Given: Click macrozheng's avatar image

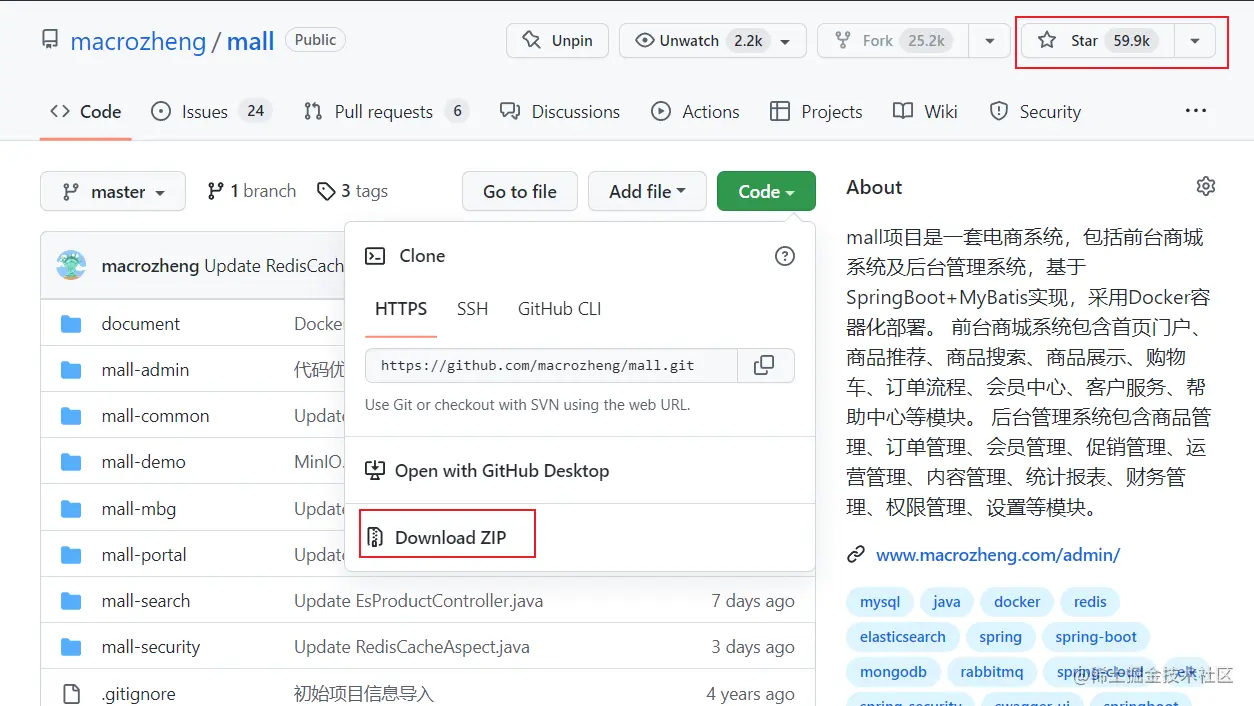Looking at the screenshot, I should click(71, 265).
